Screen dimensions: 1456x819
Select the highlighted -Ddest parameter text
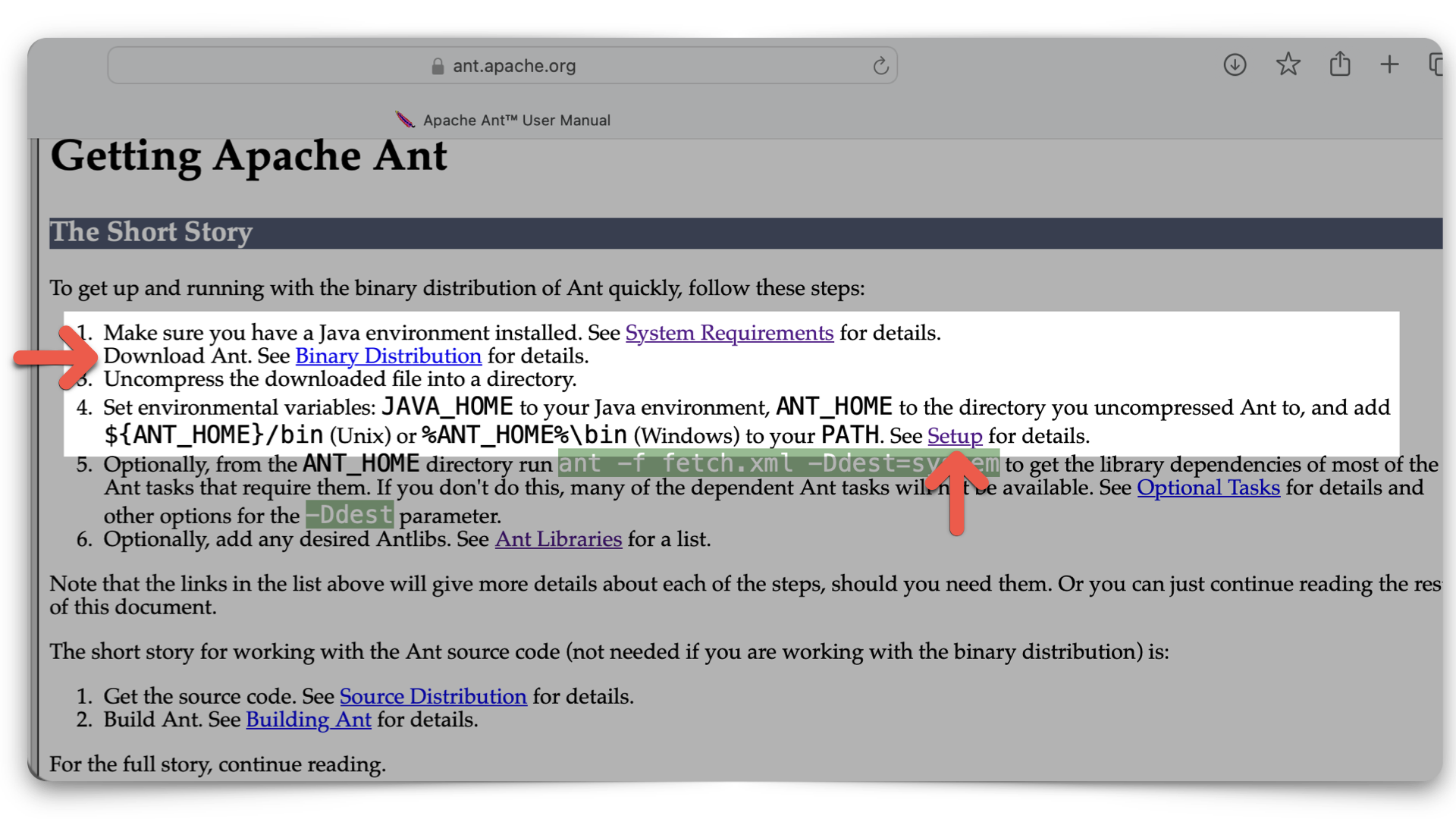[349, 515]
